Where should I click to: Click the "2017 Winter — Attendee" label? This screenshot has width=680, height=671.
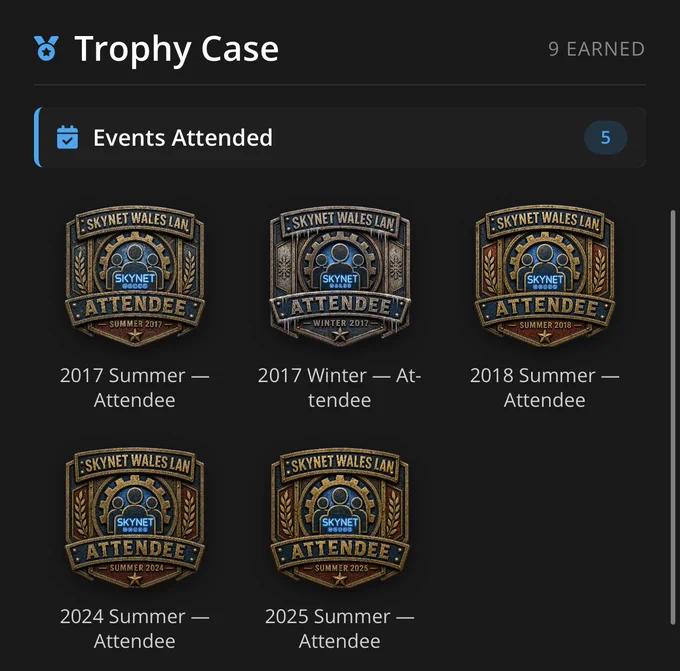340,387
